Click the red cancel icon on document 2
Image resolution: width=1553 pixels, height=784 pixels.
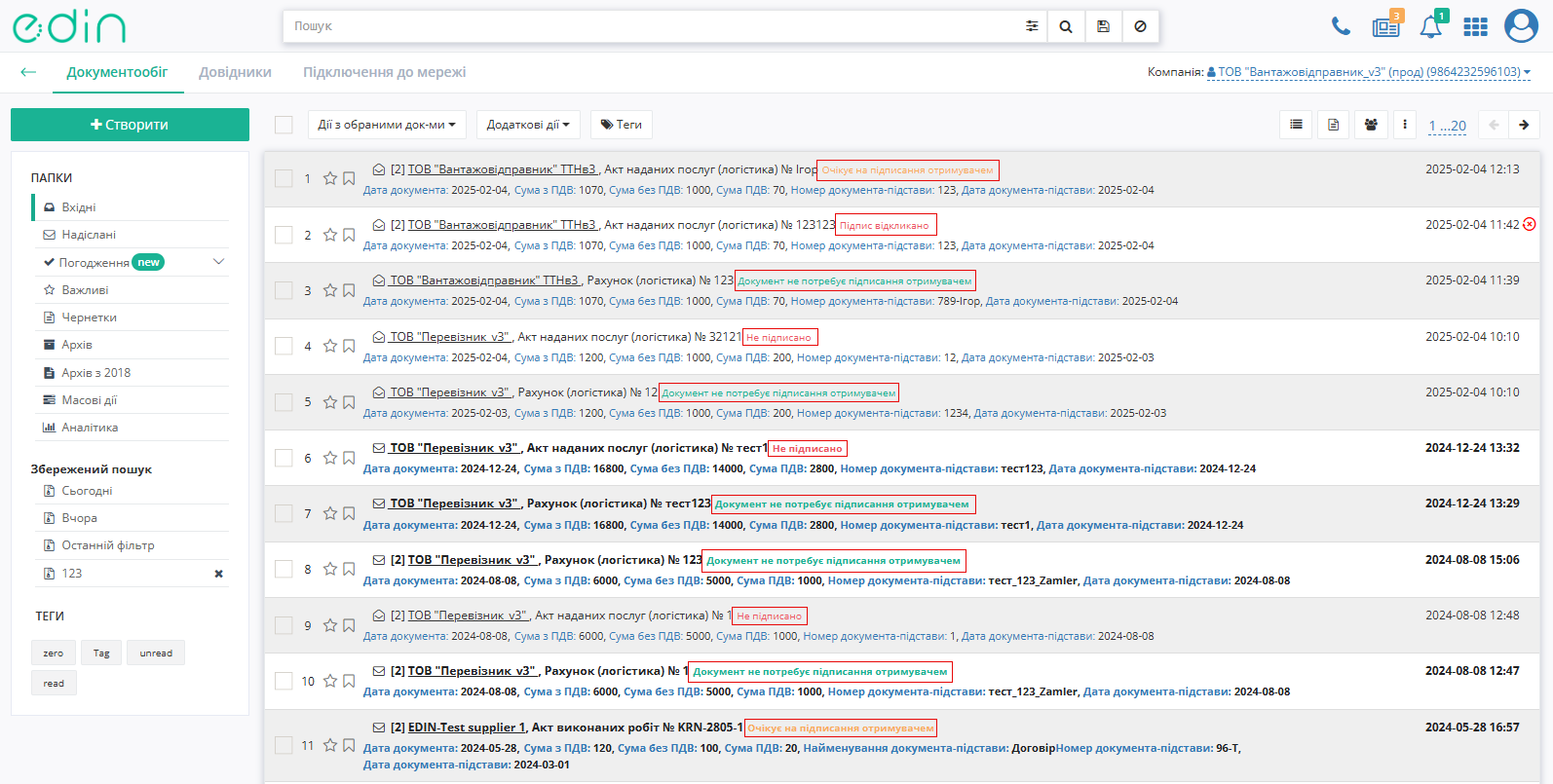pos(1530,225)
